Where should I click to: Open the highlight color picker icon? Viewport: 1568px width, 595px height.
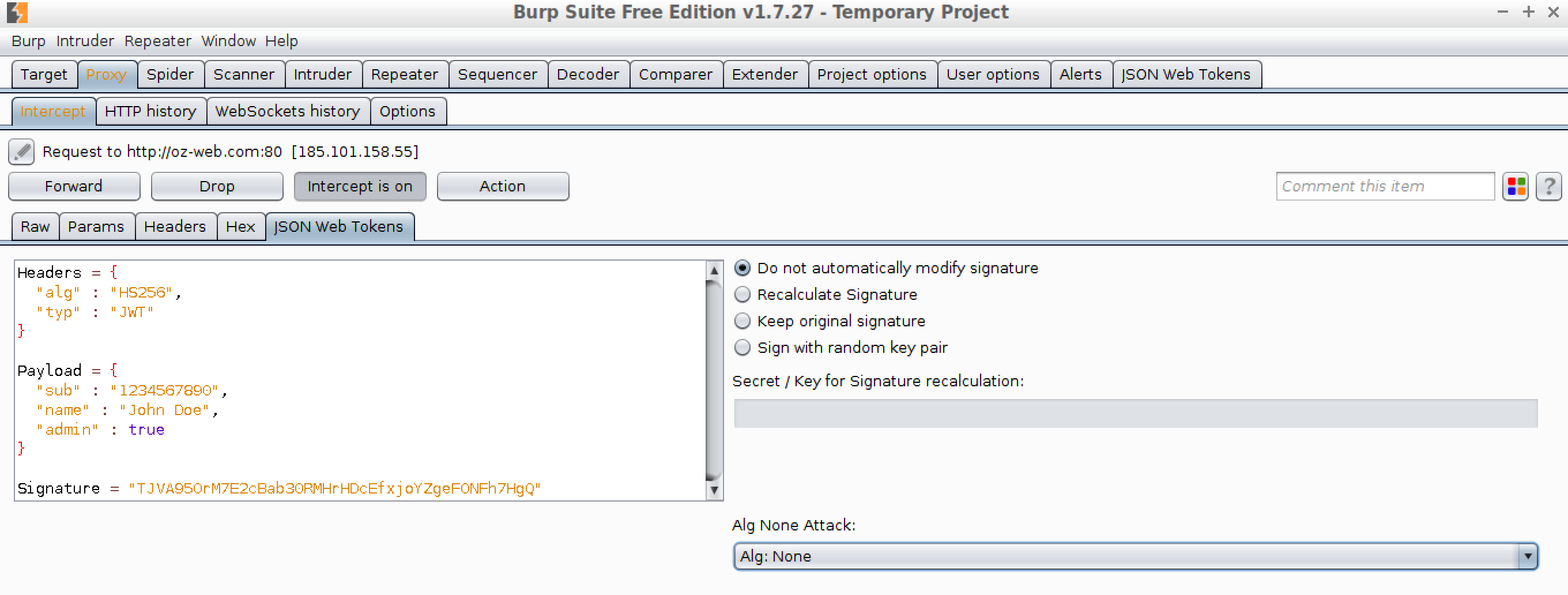coord(1516,186)
